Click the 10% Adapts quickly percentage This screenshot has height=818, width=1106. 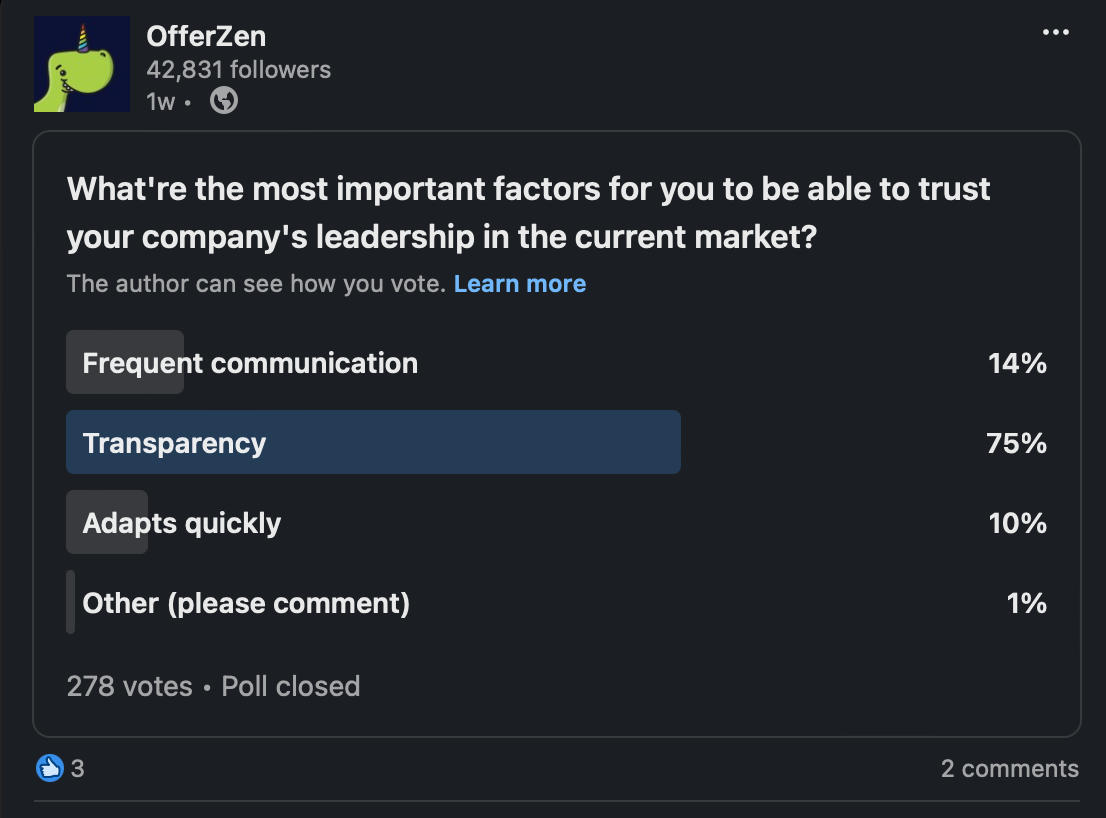pyautogui.click(x=1017, y=523)
